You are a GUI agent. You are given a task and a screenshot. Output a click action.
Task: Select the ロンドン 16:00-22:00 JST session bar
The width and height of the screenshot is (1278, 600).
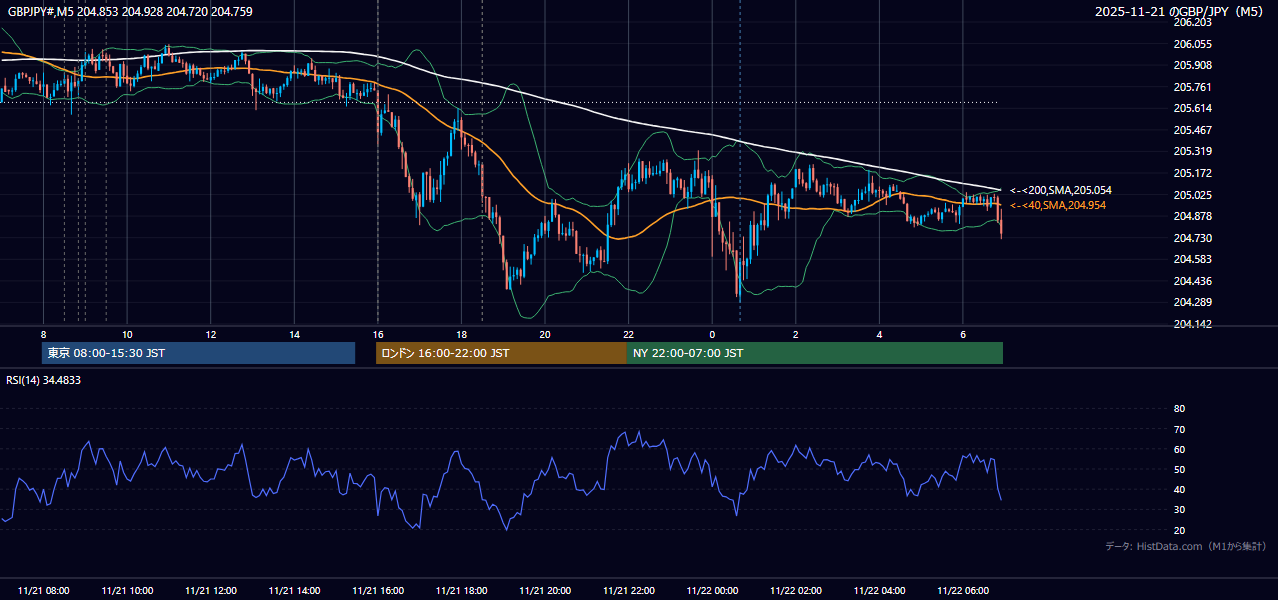coord(501,353)
